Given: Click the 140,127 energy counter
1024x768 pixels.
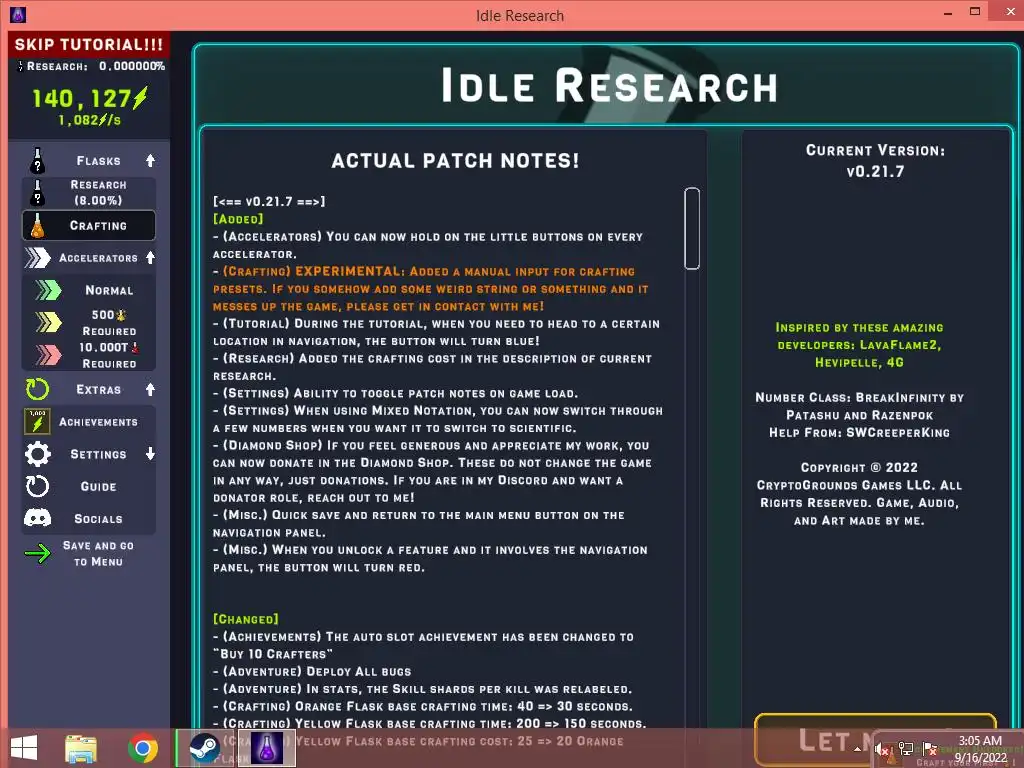Looking at the screenshot, I should (89, 99).
